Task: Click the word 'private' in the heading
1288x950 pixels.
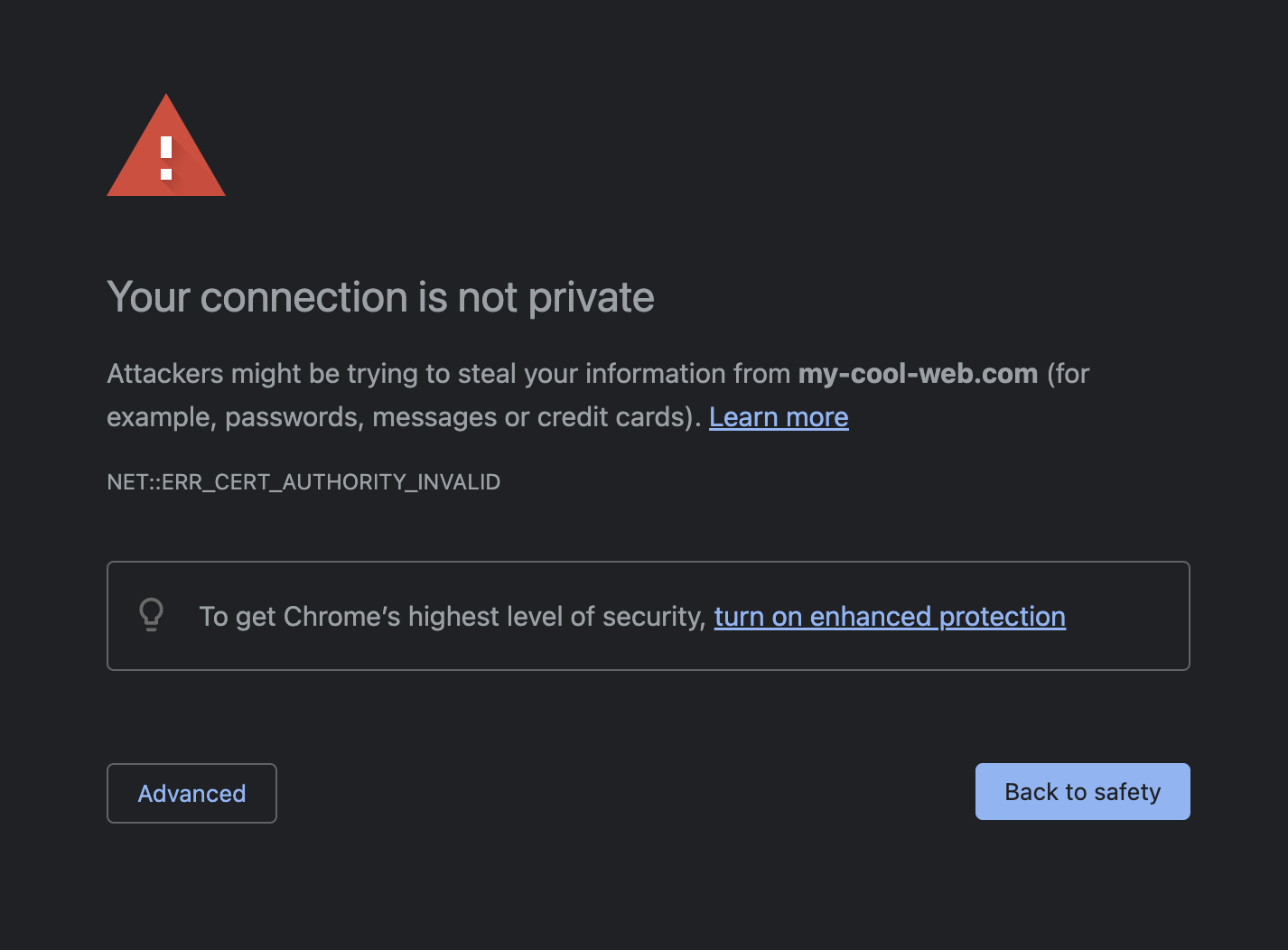Action: tap(591, 299)
